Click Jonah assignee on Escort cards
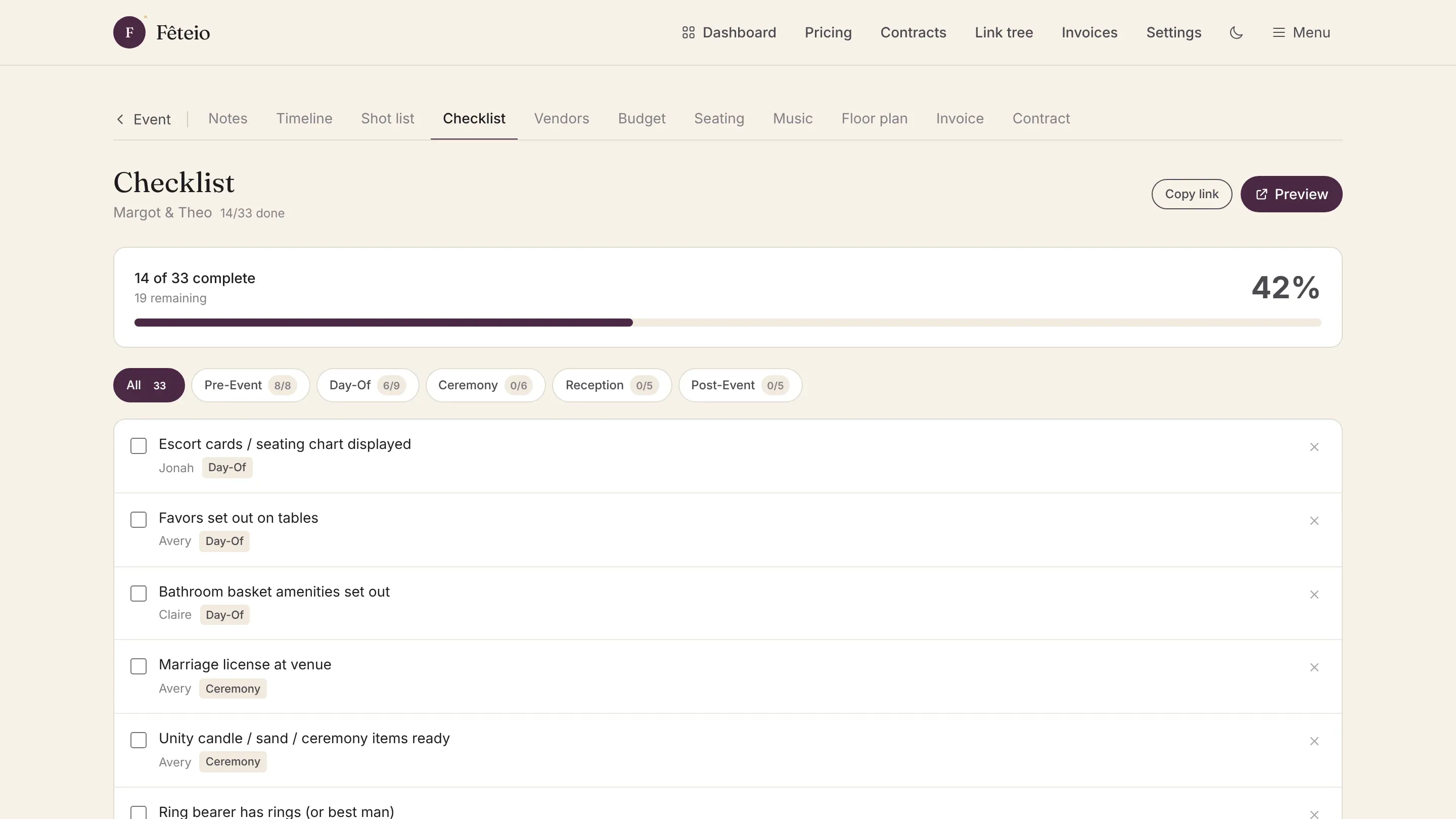 click(x=176, y=468)
